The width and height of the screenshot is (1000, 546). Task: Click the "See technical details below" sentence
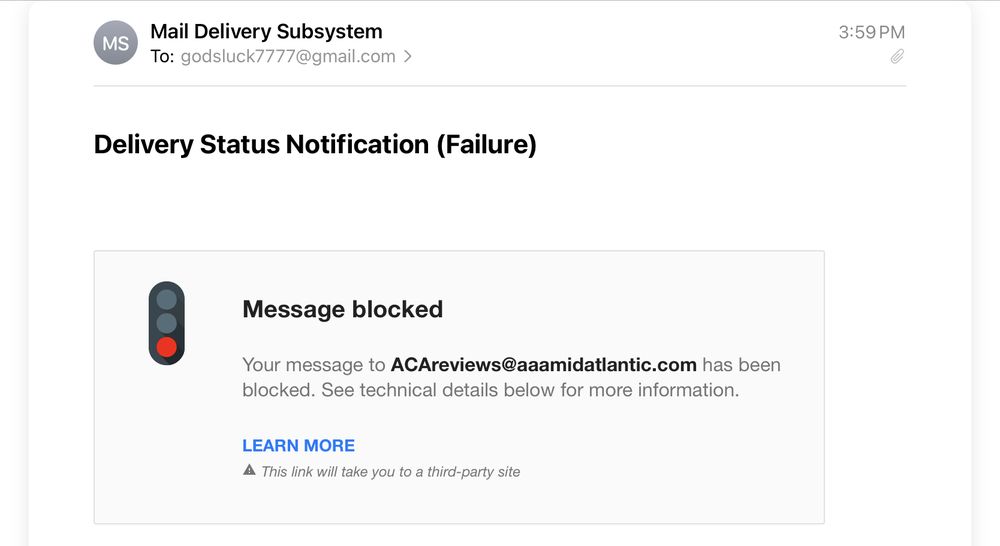[530, 390]
